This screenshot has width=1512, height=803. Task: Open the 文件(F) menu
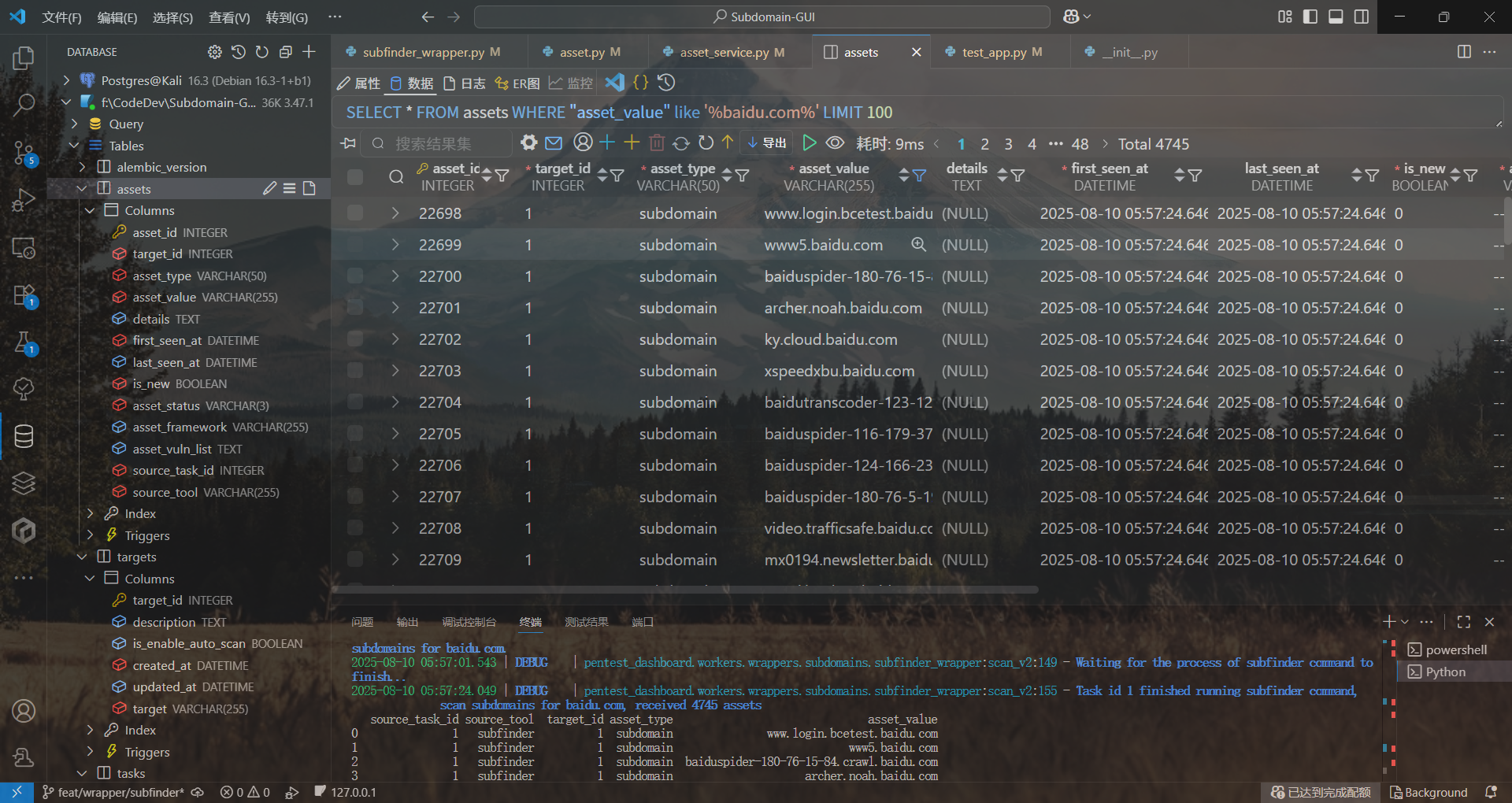click(x=61, y=17)
